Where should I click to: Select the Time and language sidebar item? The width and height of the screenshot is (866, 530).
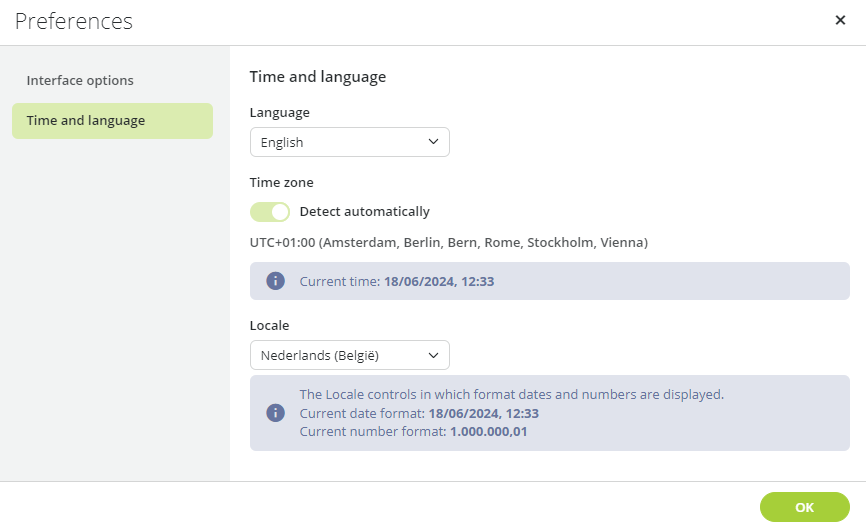[x=112, y=121]
